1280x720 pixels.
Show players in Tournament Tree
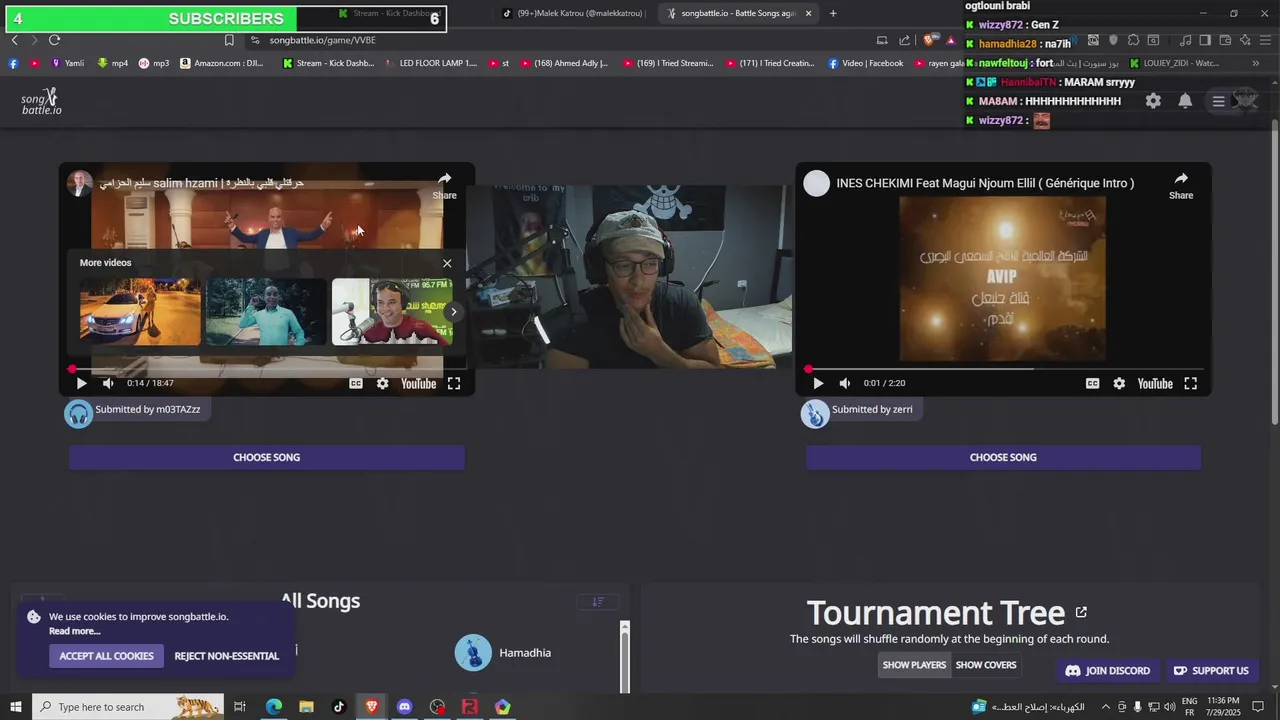[x=914, y=665]
